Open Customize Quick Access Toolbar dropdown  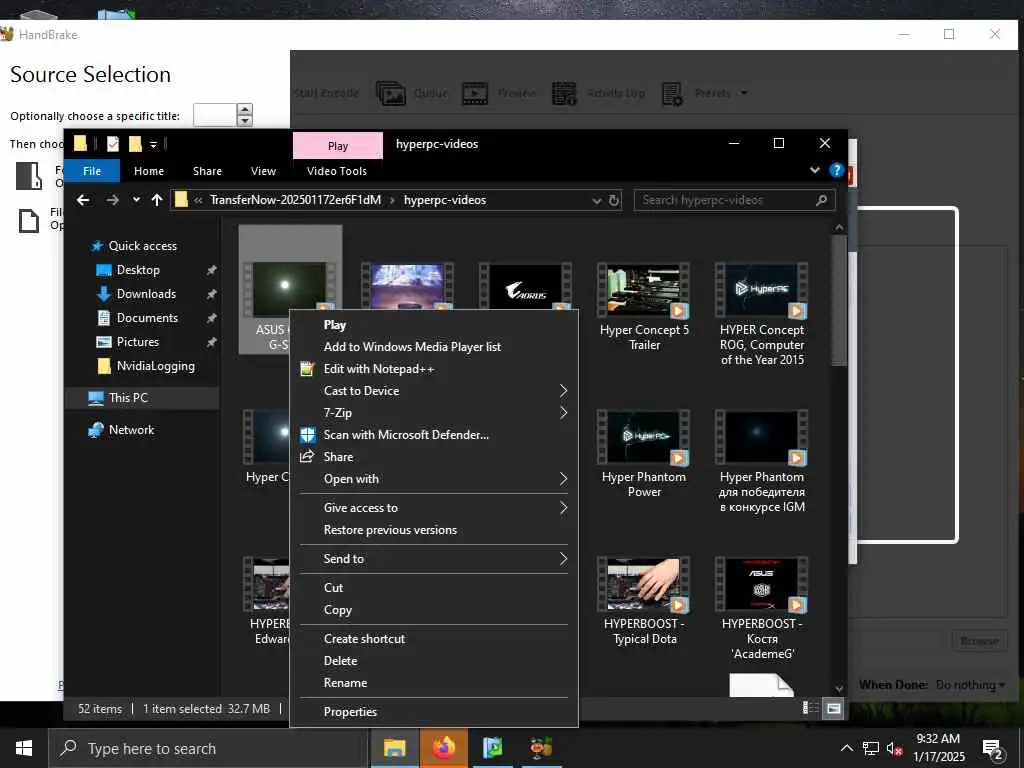[x=153, y=144]
